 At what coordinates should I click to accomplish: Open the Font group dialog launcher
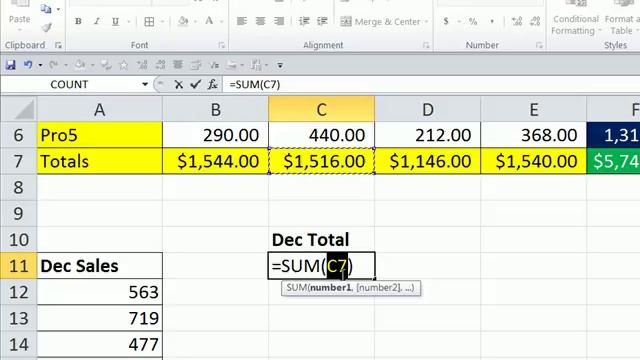coord(222,45)
